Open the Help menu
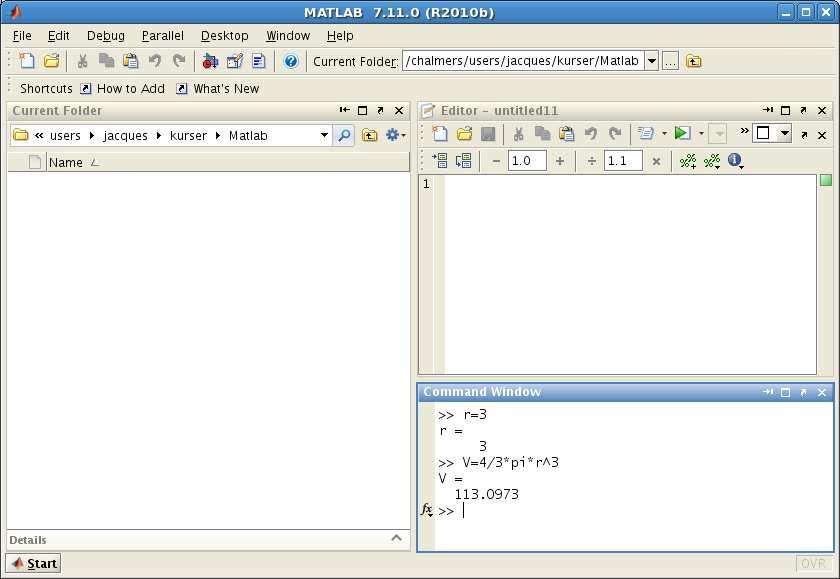Image resolution: width=840 pixels, height=579 pixels. point(340,36)
